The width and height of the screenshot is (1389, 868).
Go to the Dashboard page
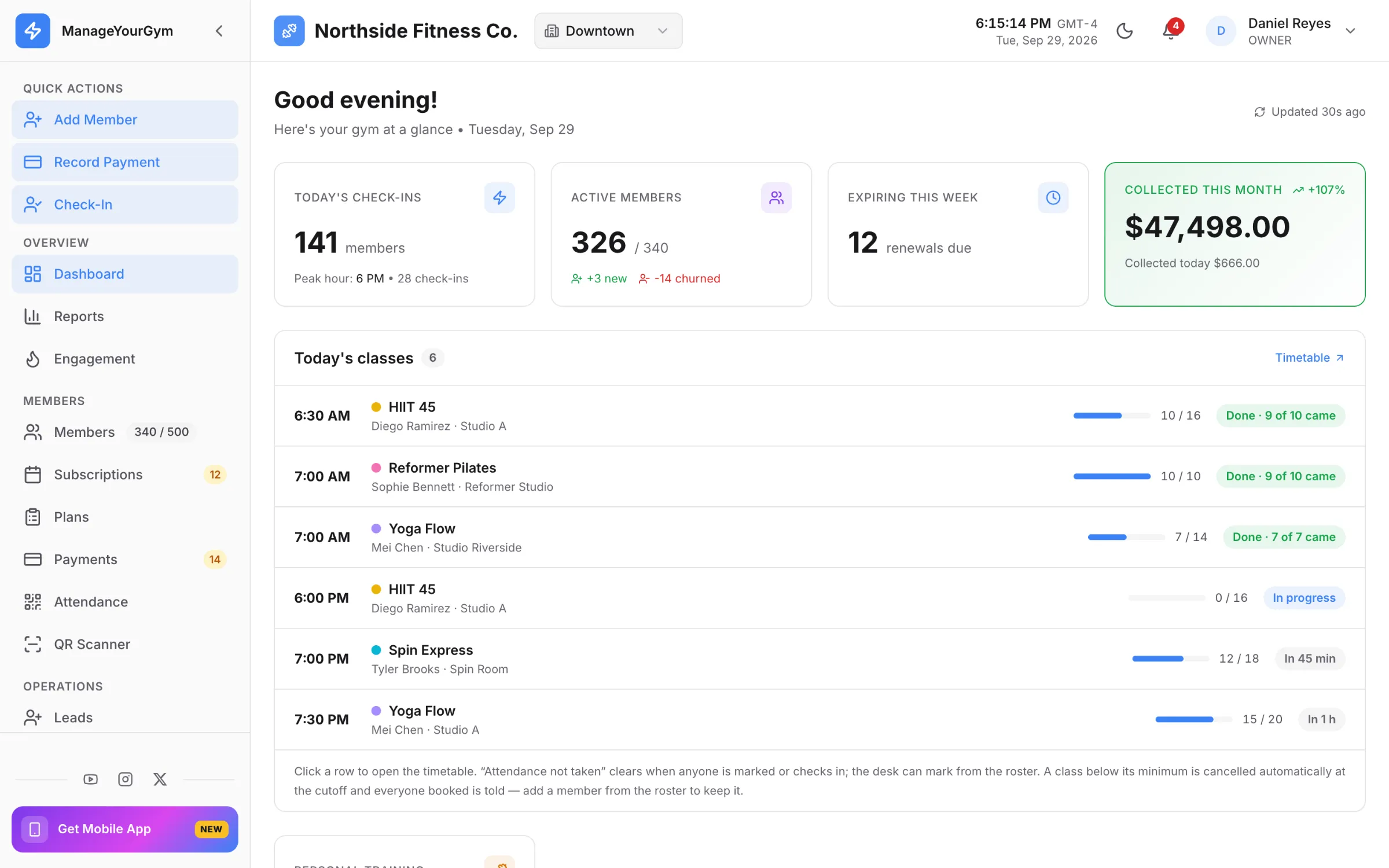[125, 274]
